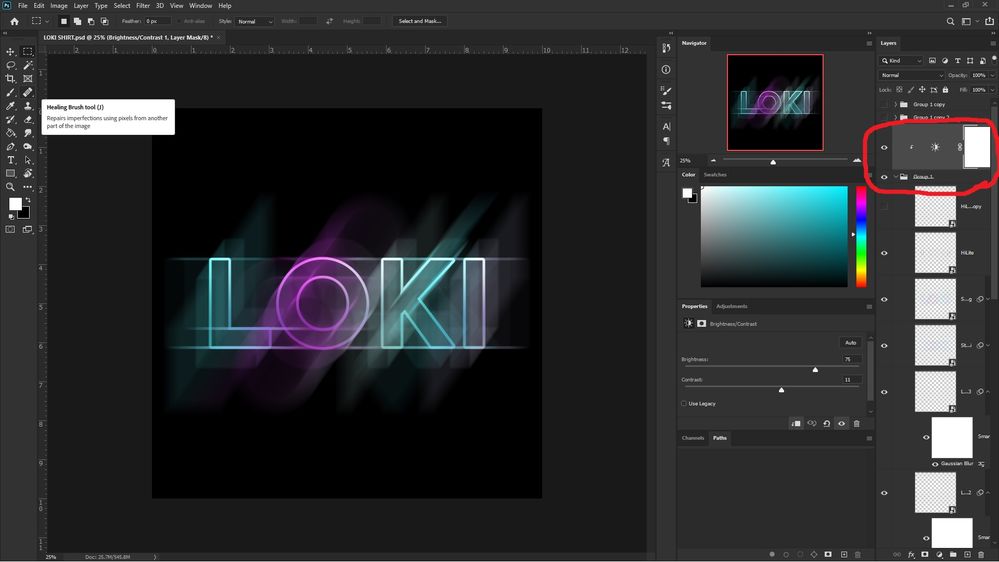Adjust the Brightness slider handle
The height and width of the screenshot is (562, 999).
pos(815,370)
